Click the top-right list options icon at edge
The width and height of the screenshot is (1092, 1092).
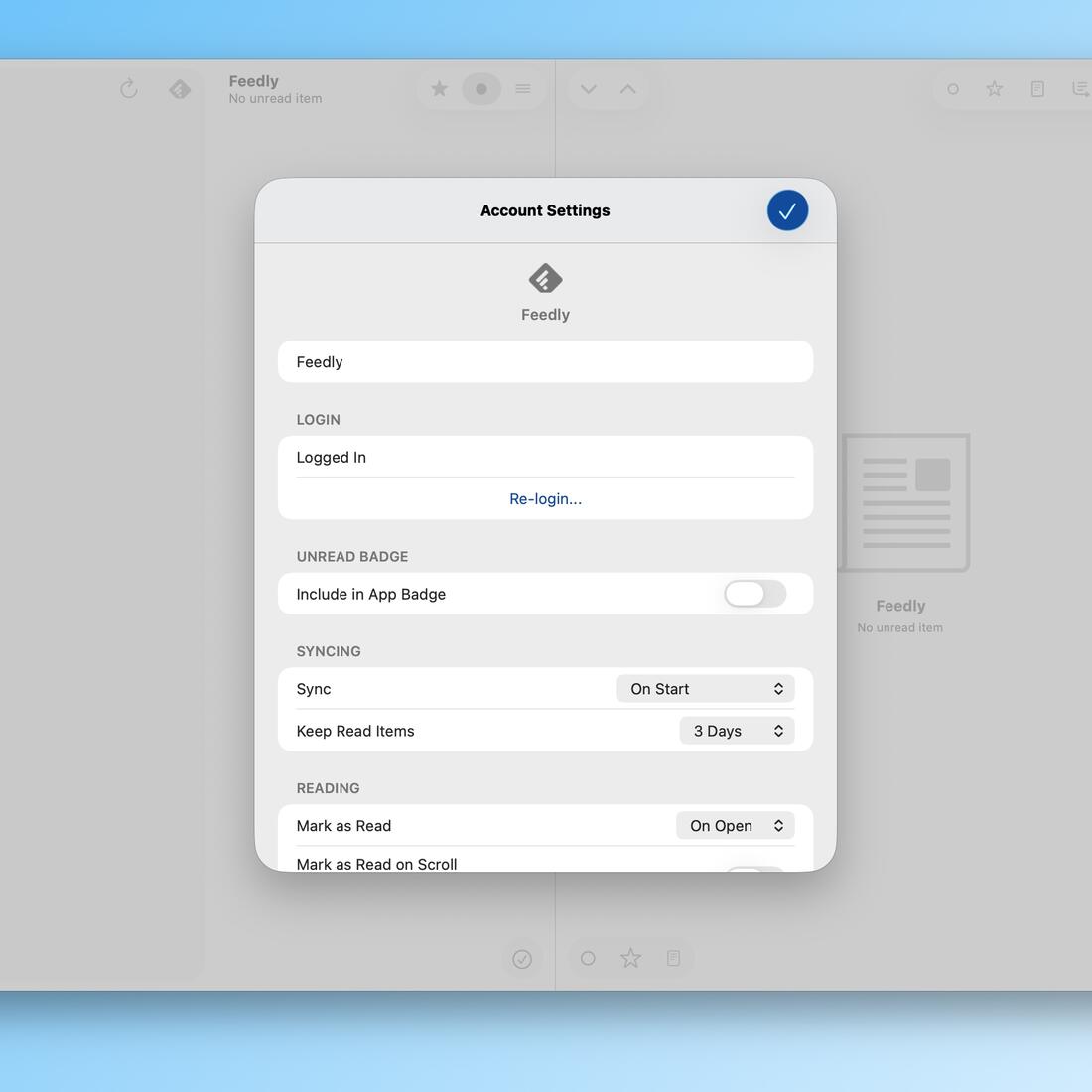(x=1081, y=89)
